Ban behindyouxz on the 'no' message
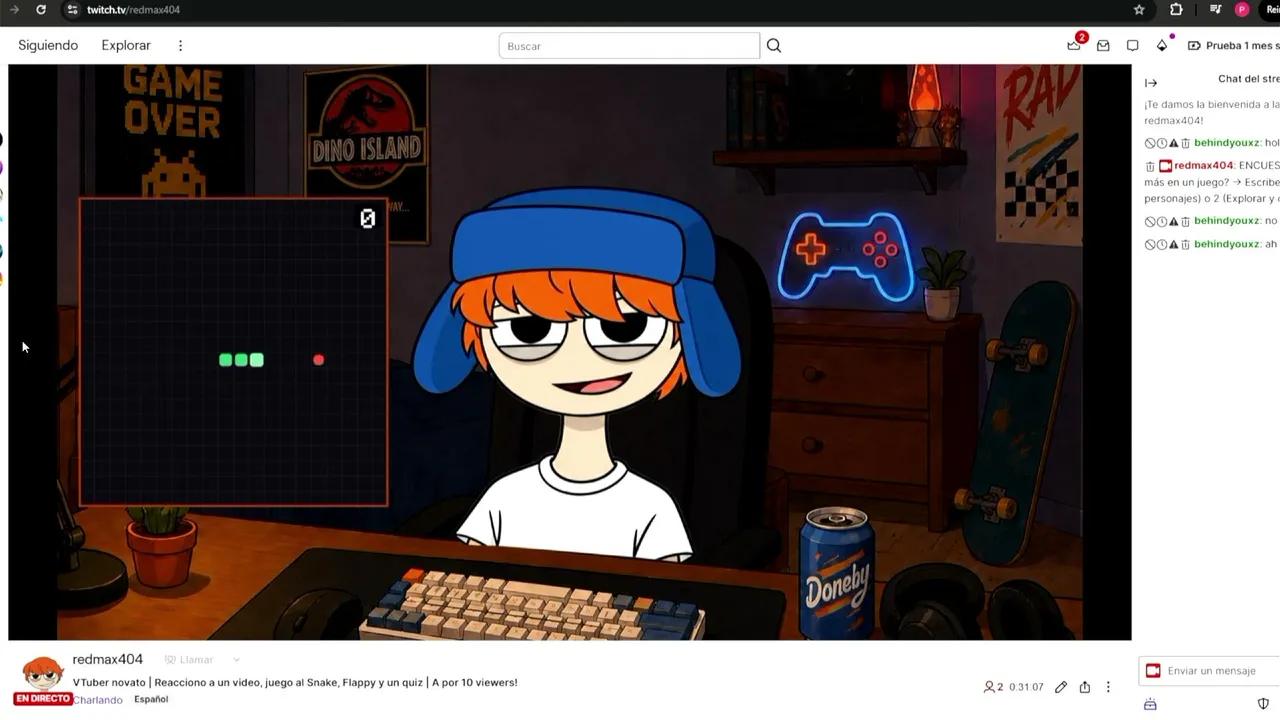This screenshot has height=720, width=1280. click(x=1150, y=221)
